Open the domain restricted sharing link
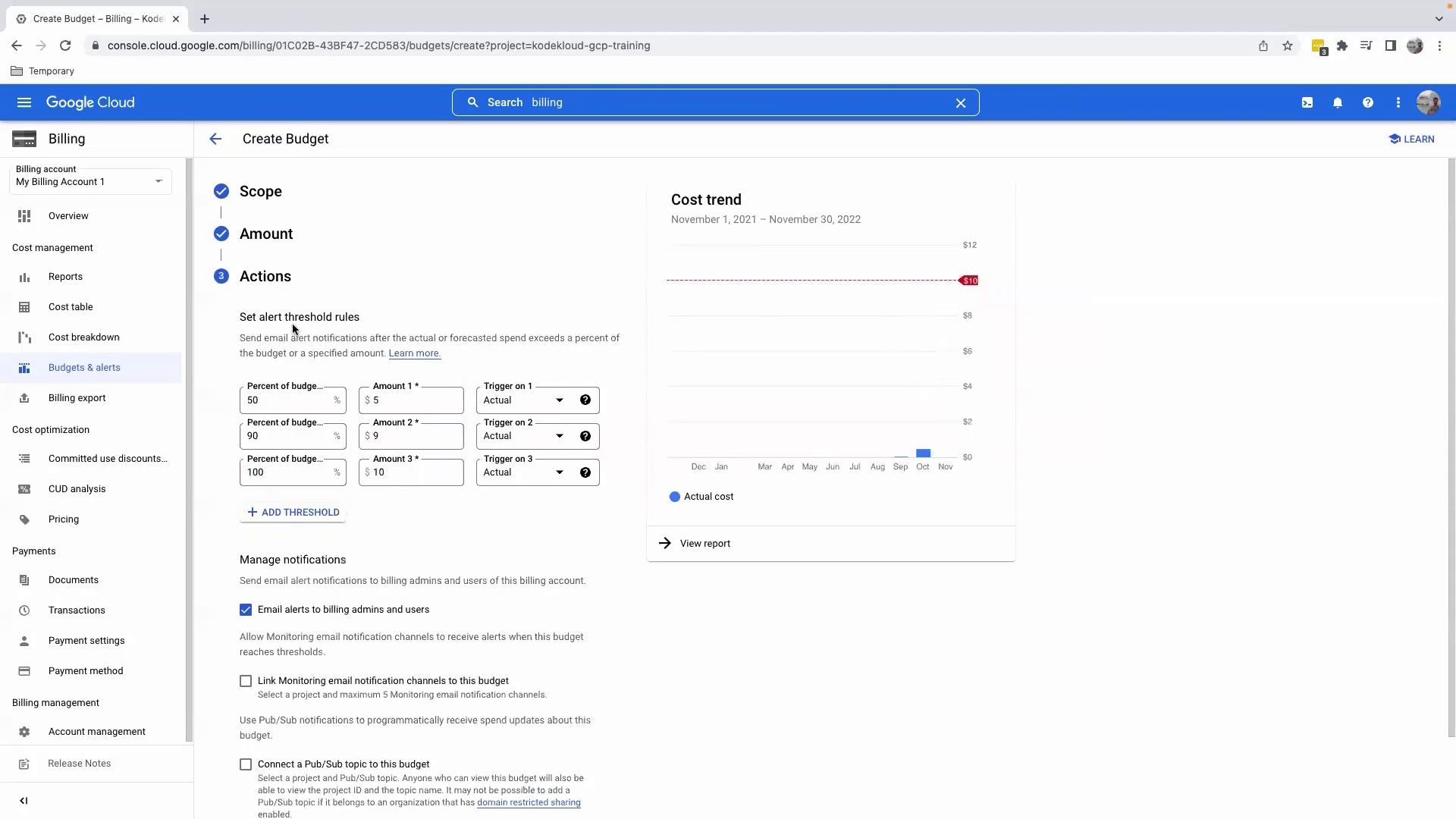The height and width of the screenshot is (819, 1456). [x=529, y=802]
